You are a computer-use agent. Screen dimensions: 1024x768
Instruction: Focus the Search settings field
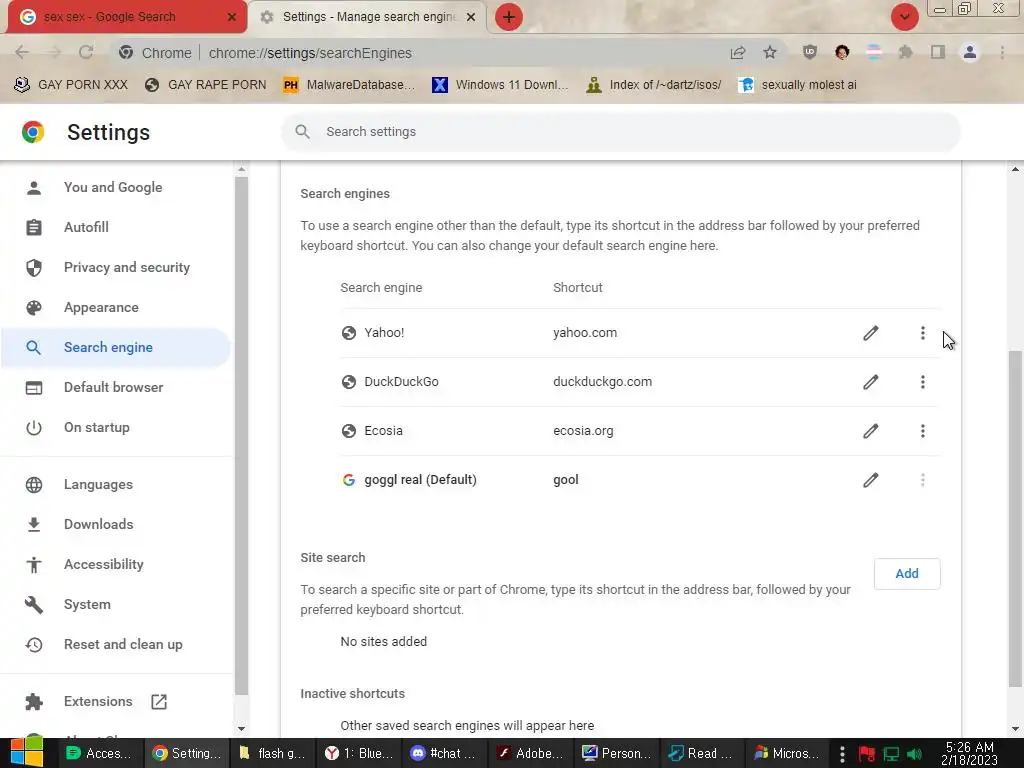point(620,132)
